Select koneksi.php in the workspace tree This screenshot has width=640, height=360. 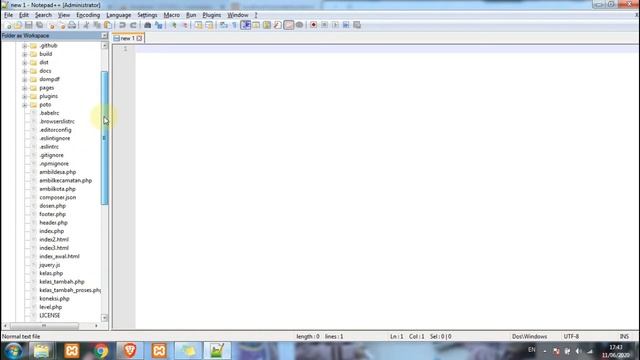[x=54, y=299]
